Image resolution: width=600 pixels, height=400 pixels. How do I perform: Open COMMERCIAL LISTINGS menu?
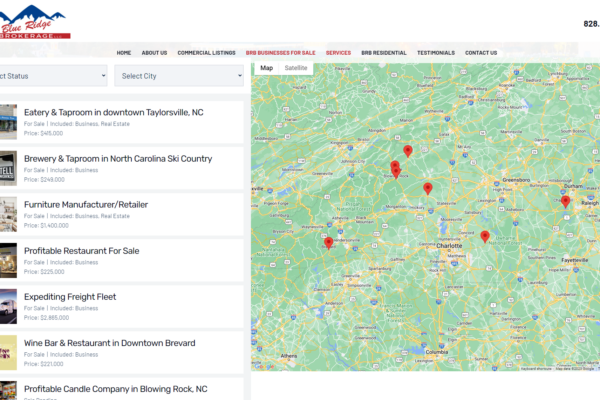(x=206, y=53)
